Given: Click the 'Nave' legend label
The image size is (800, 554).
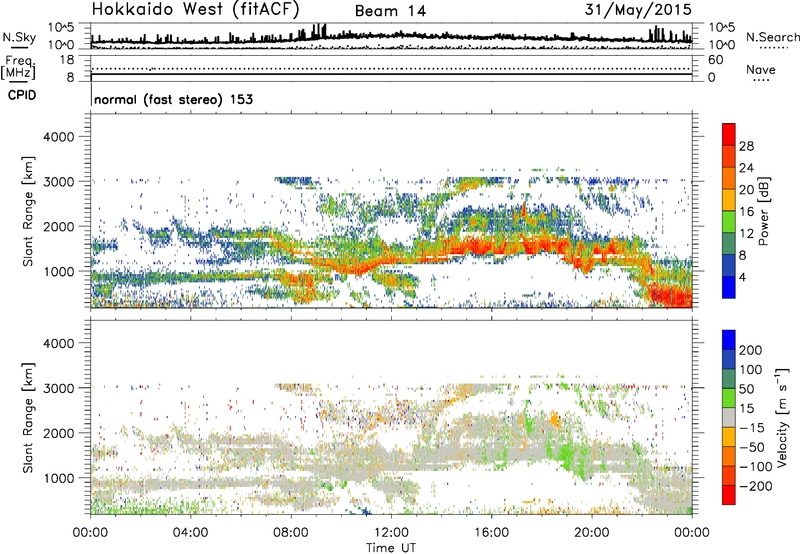Looking at the screenshot, I should point(761,70).
